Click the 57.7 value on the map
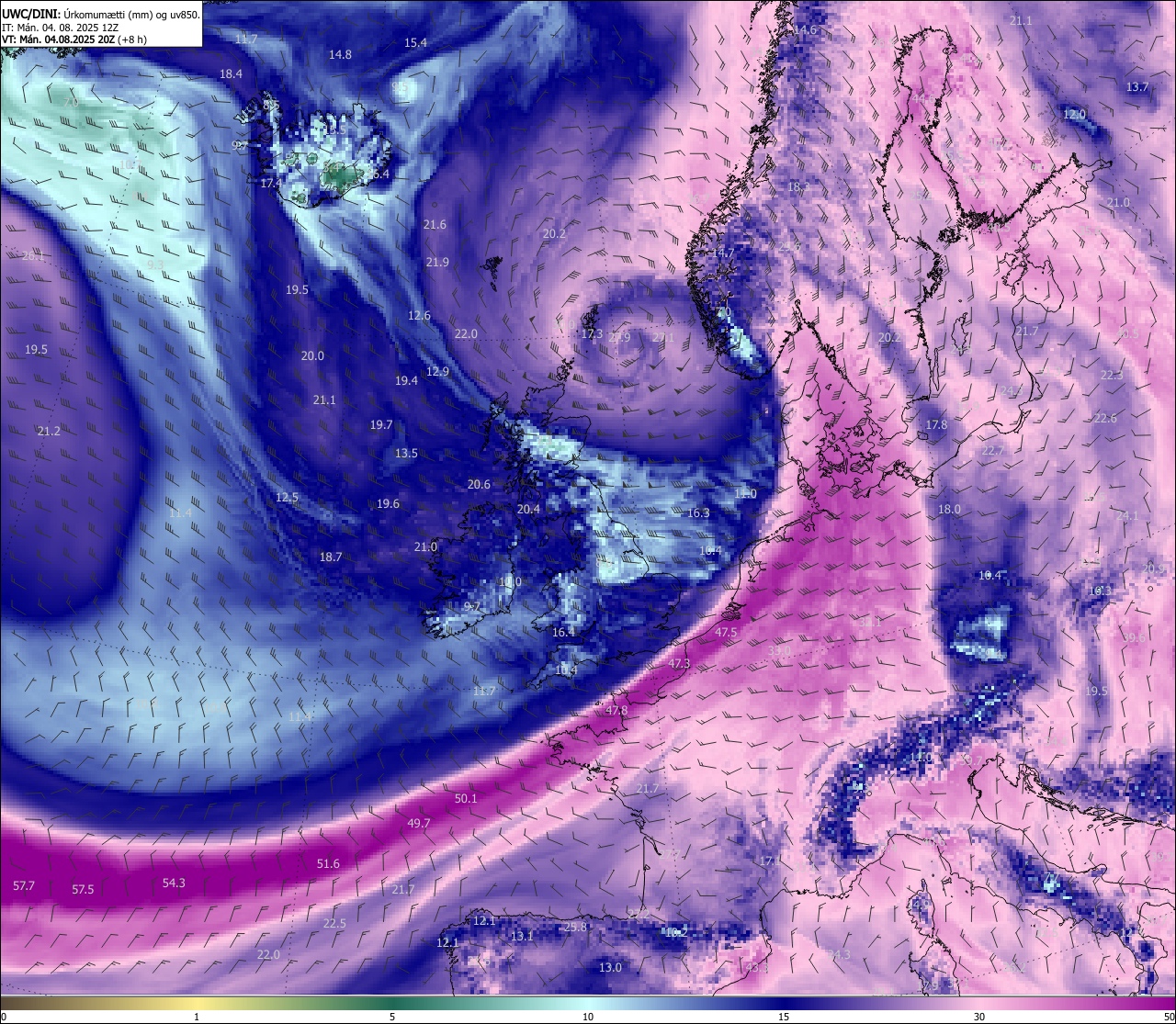 pos(24,886)
